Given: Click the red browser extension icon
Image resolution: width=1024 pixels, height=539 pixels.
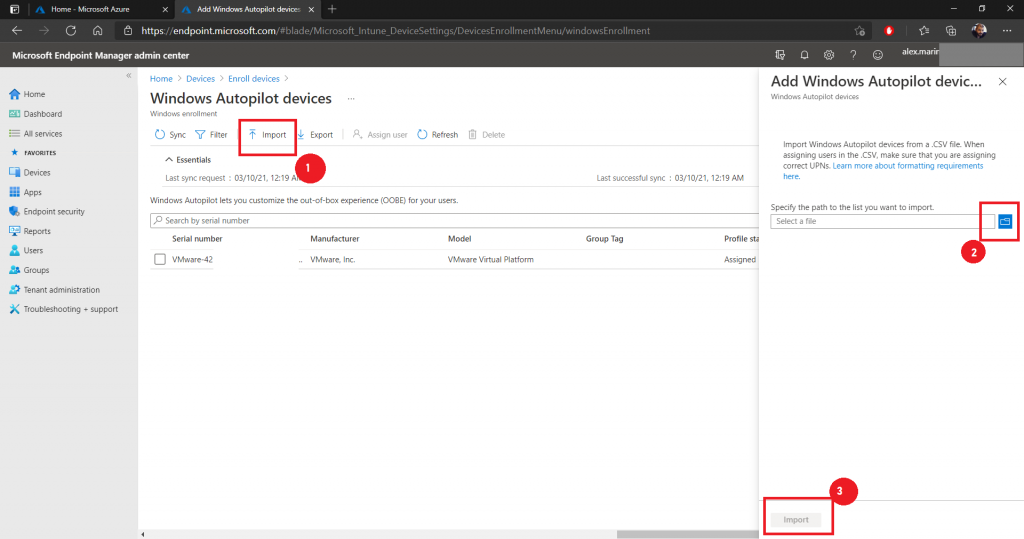Looking at the screenshot, I should [x=889, y=31].
